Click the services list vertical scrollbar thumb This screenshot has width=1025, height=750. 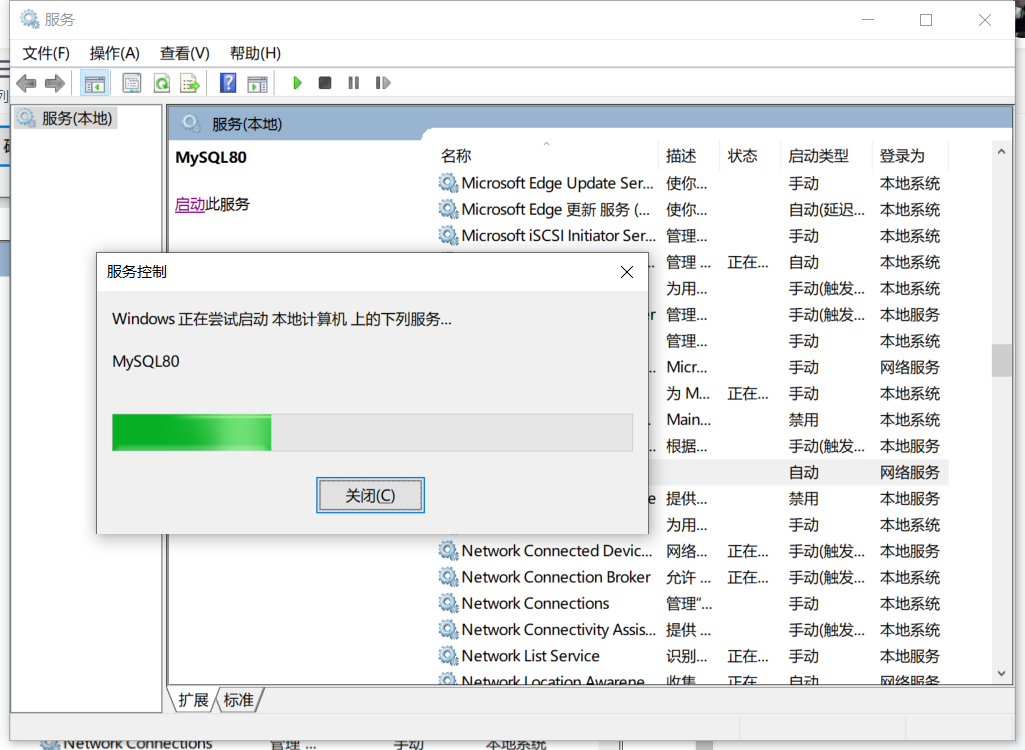(1001, 360)
